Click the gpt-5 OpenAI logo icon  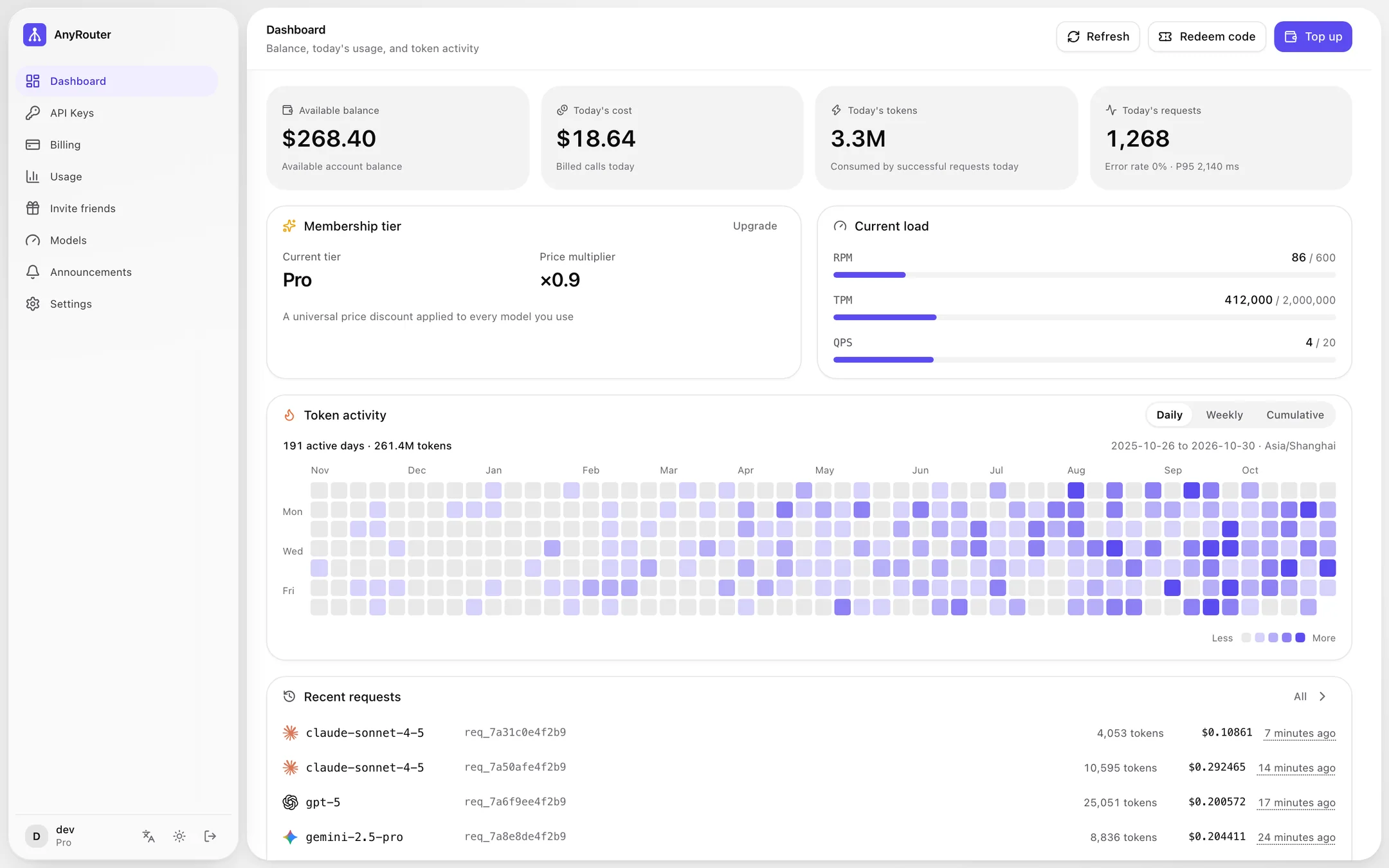point(291,802)
